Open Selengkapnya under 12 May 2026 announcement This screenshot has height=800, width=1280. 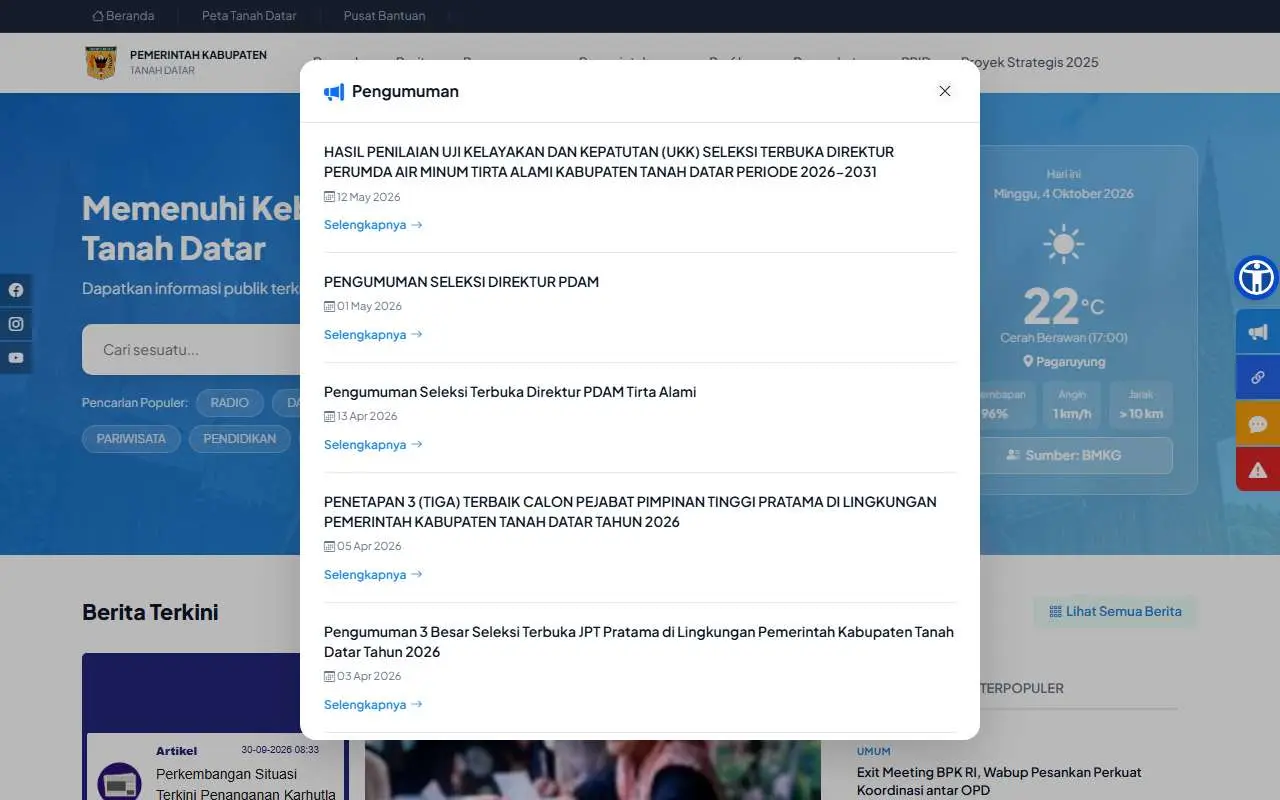(373, 225)
